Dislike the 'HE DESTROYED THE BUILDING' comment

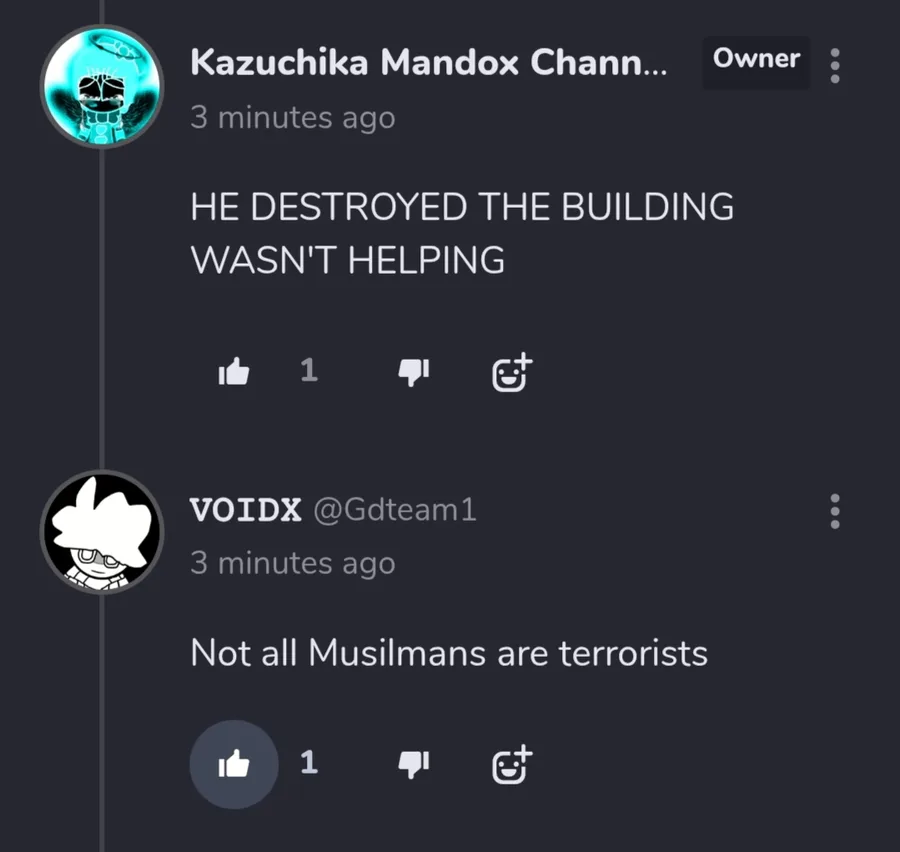[414, 372]
